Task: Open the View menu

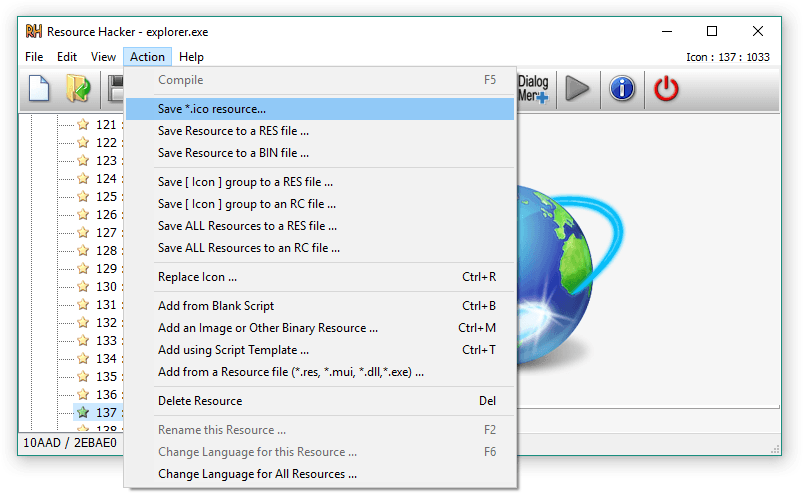Action: point(103,57)
